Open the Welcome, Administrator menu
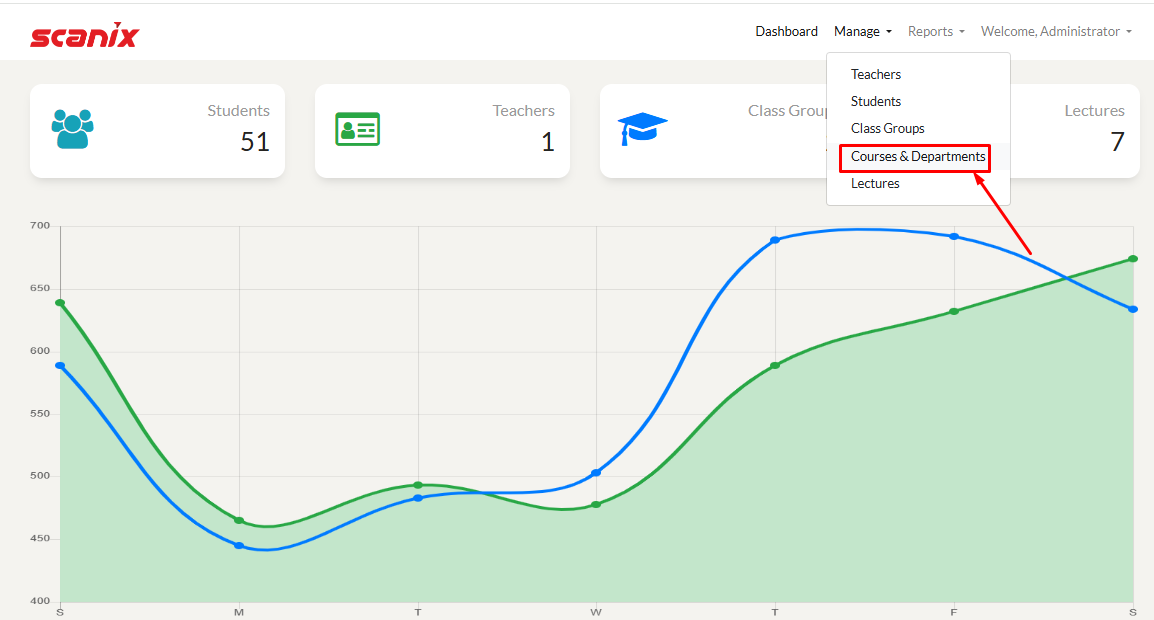The image size is (1154, 620). tap(1056, 32)
